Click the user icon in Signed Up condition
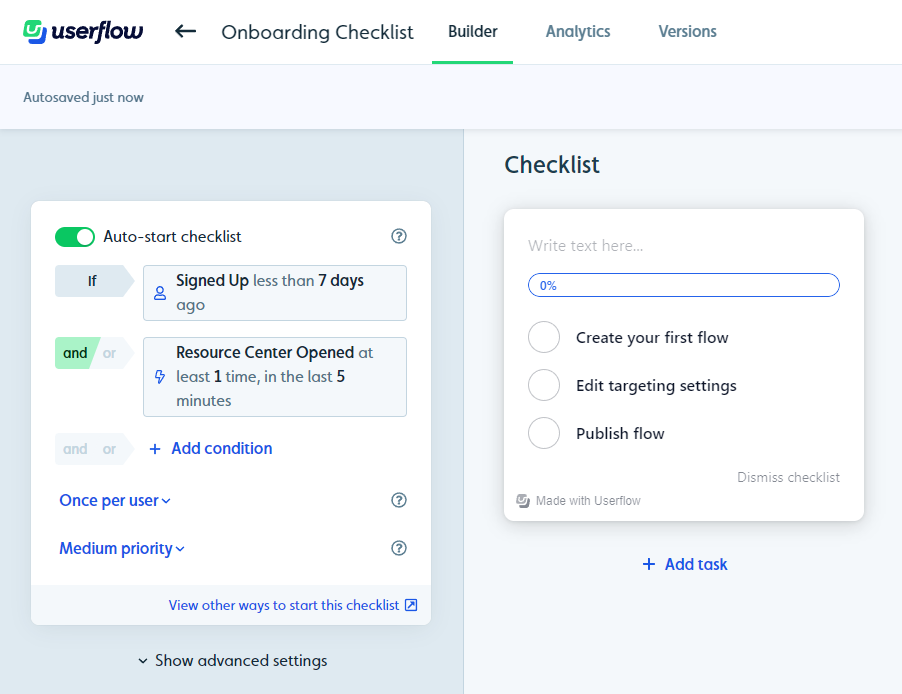This screenshot has height=694, width=902. pyautogui.click(x=159, y=293)
